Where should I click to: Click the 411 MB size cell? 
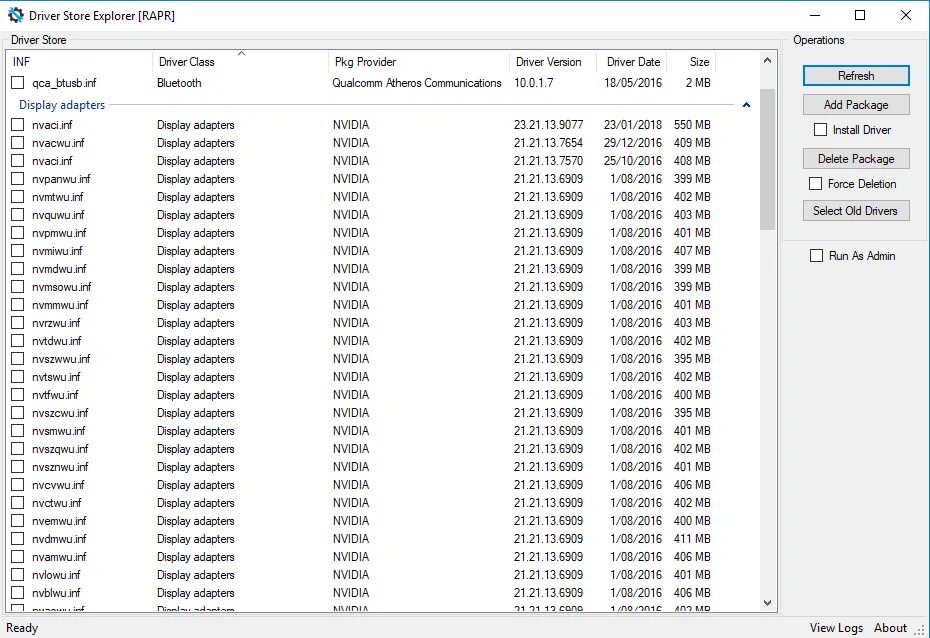coord(692,539)
